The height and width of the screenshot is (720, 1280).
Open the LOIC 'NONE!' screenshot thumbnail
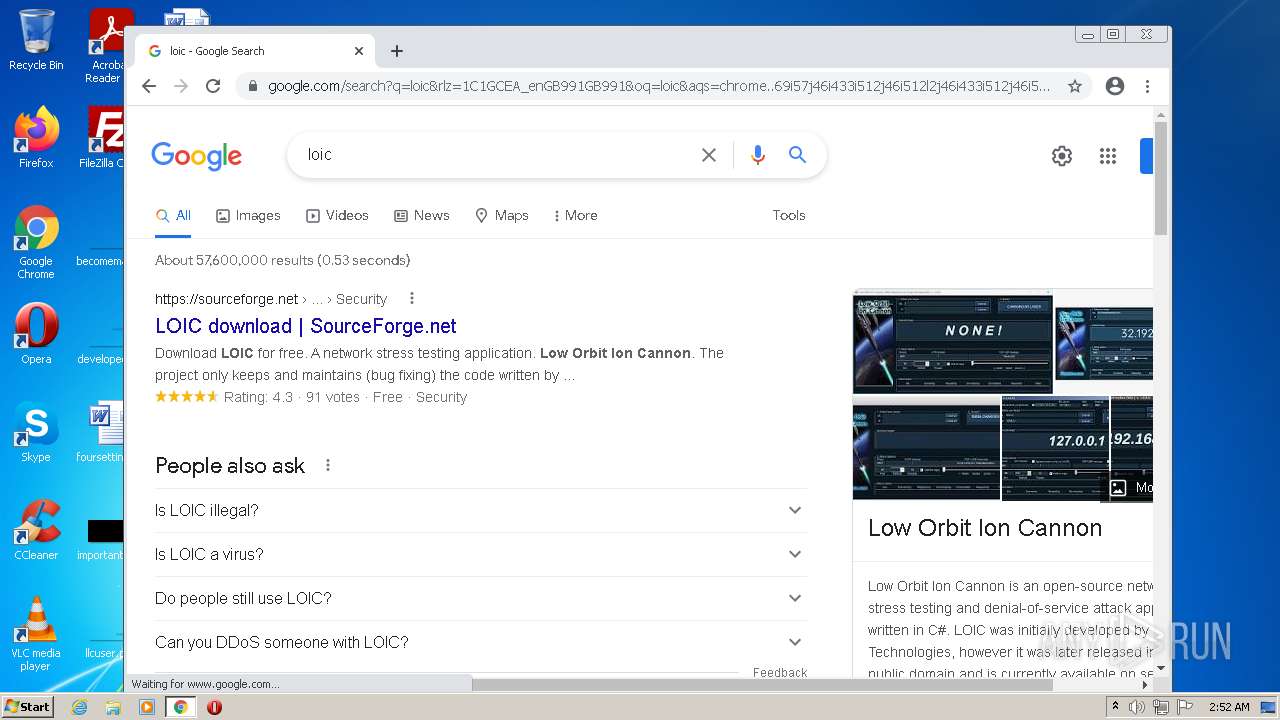point(952,341)
